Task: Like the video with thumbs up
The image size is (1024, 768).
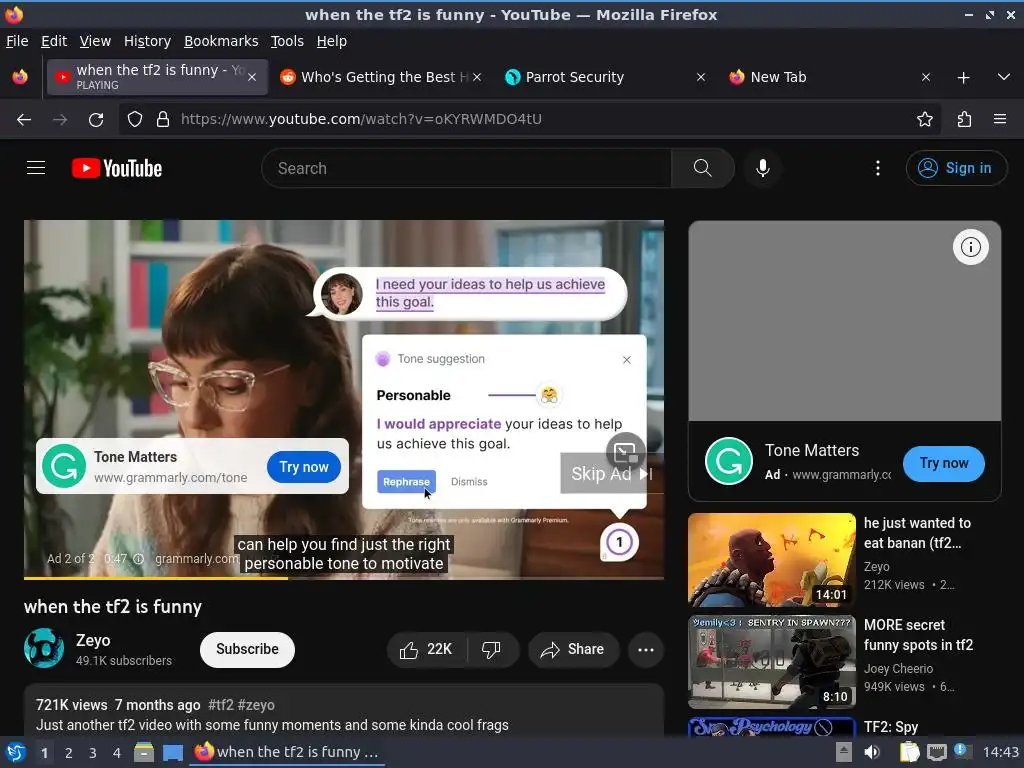Action: [x=428, y=649]
